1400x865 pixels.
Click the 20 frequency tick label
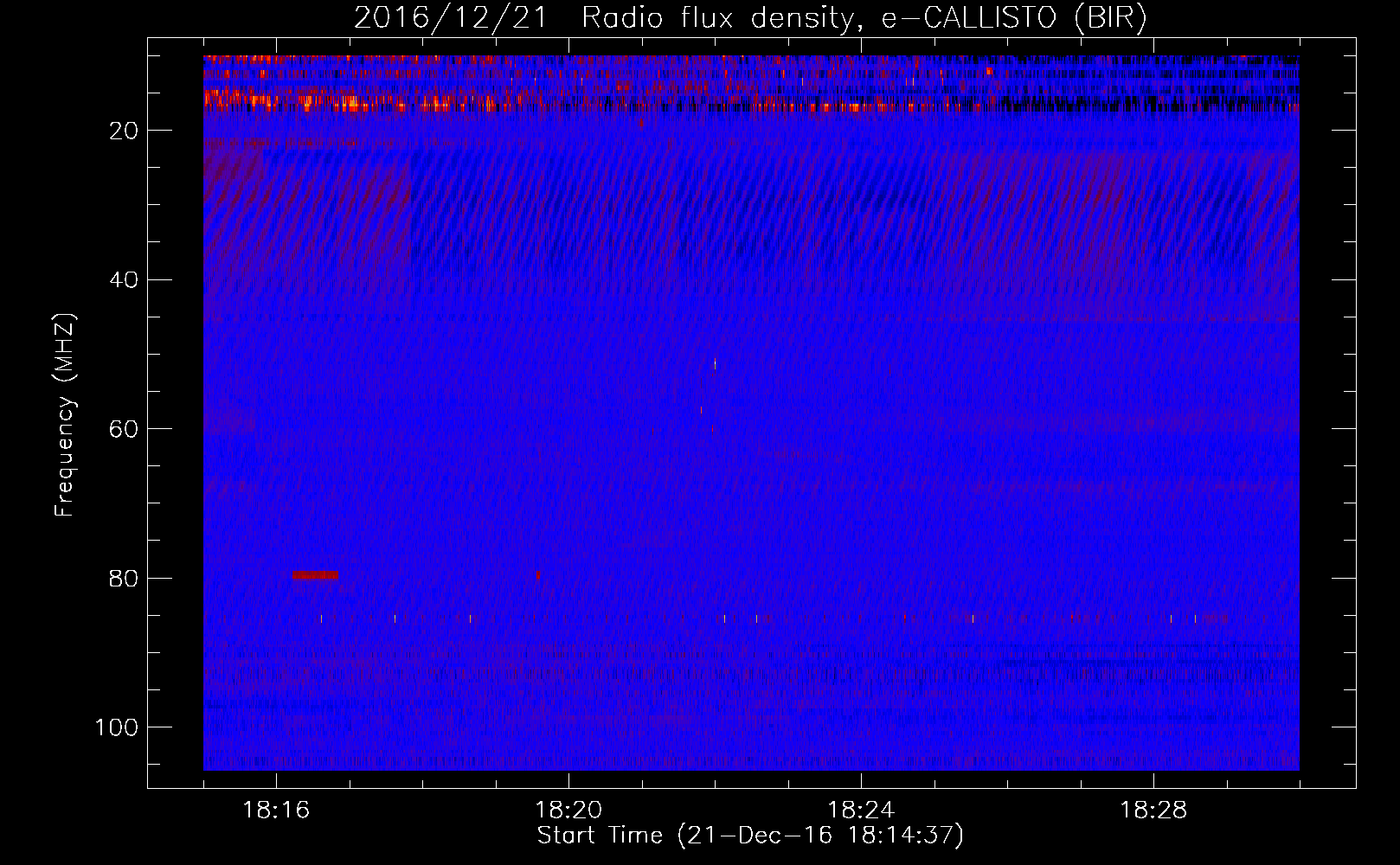pyautogui.click(x=125, y=131)
